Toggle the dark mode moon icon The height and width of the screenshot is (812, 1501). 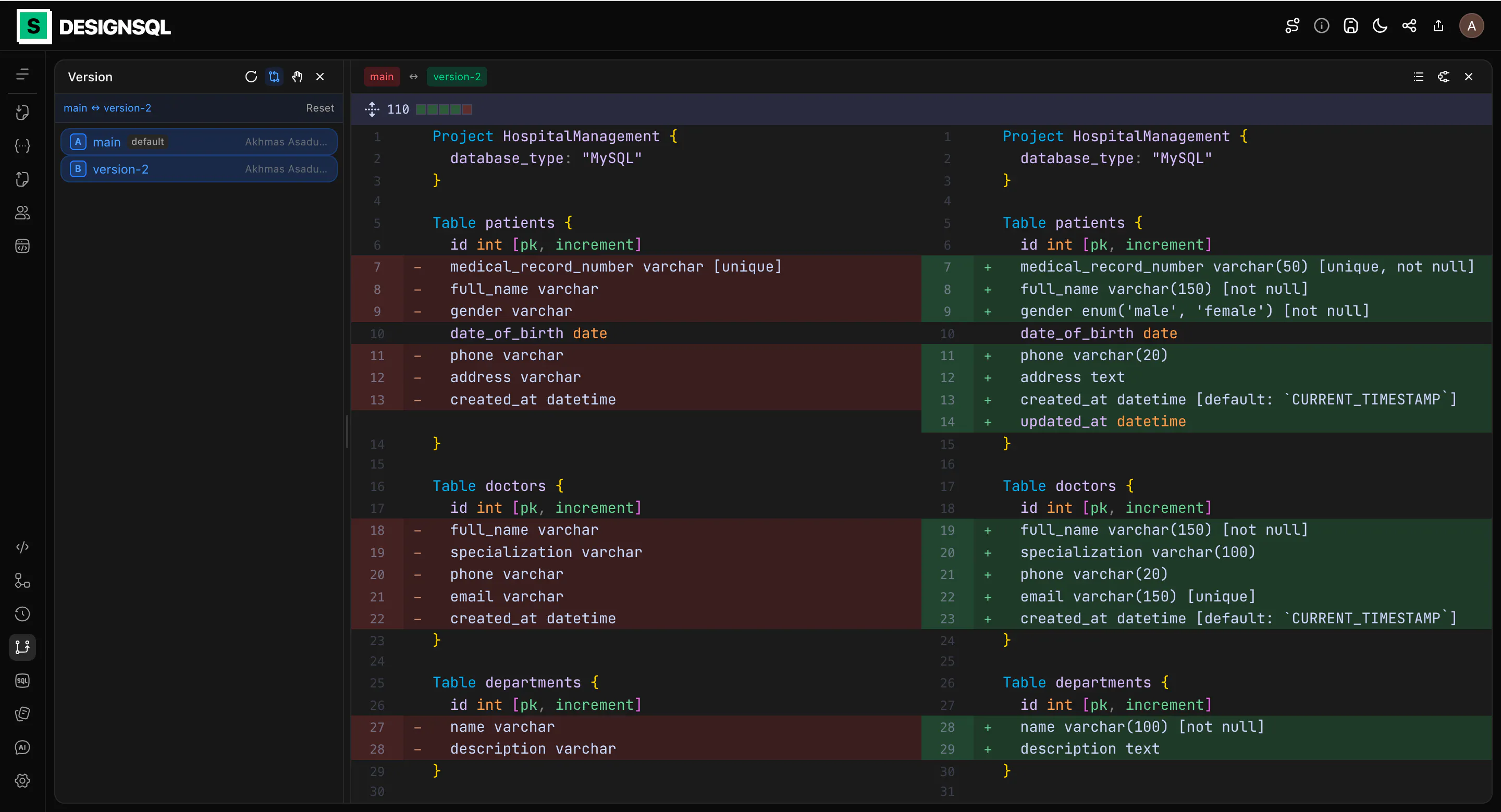tap(1380, 26)
